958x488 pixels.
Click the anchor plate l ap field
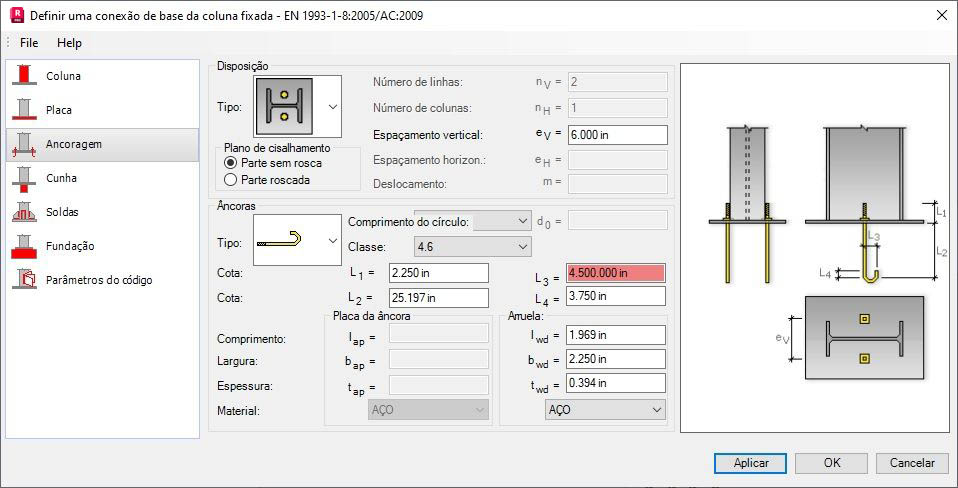(x=439, y=333)
